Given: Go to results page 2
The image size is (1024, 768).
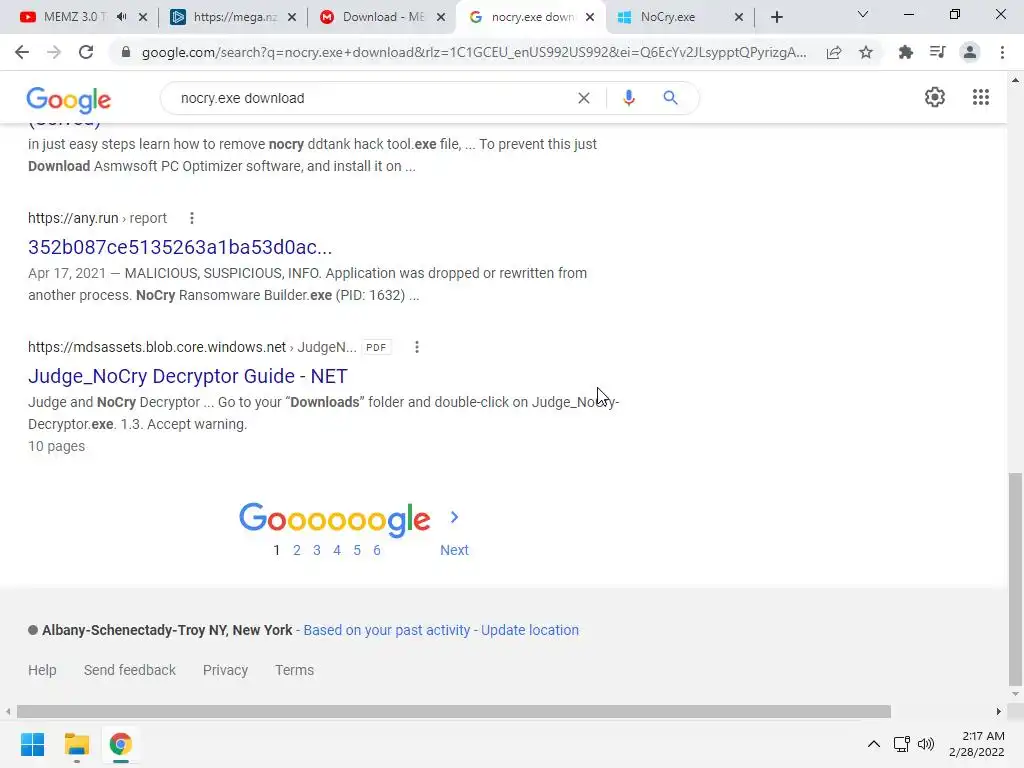Looking at the screenshot, I should click(296, 551).
